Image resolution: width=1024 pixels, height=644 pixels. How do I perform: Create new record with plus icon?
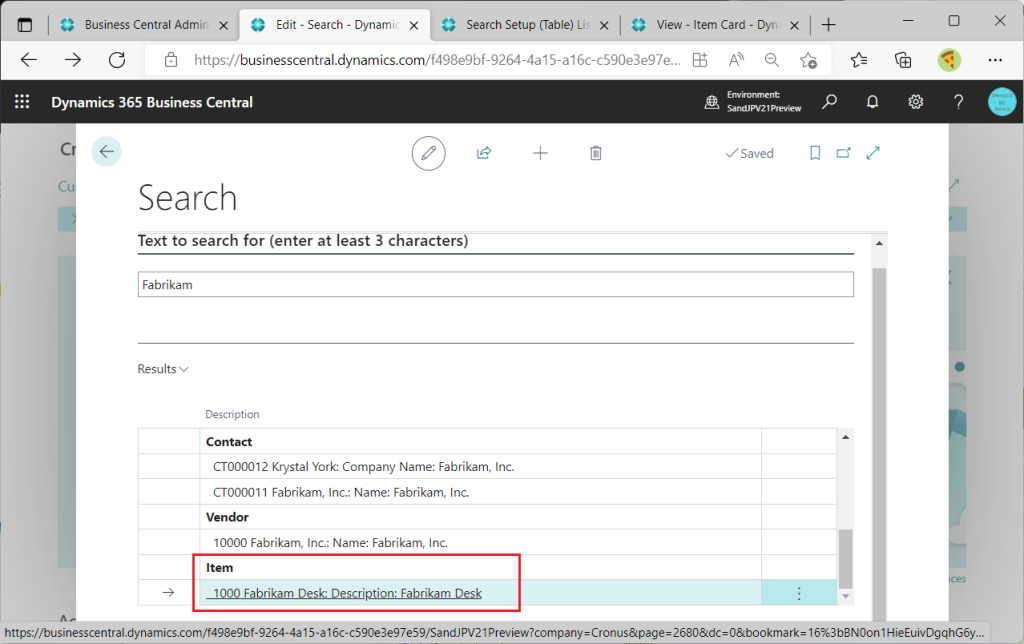click(x=540, y=153)
